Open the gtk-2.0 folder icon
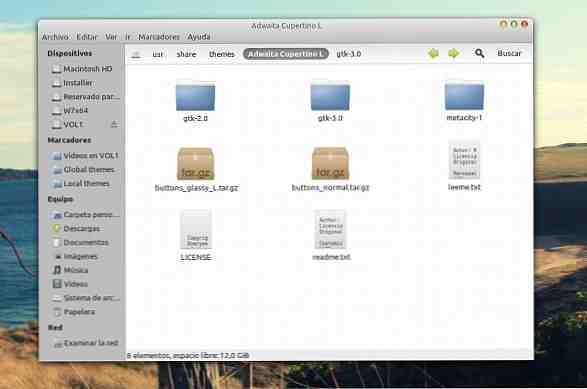Viewport: 587px width, 389px height. coord(195,96)
